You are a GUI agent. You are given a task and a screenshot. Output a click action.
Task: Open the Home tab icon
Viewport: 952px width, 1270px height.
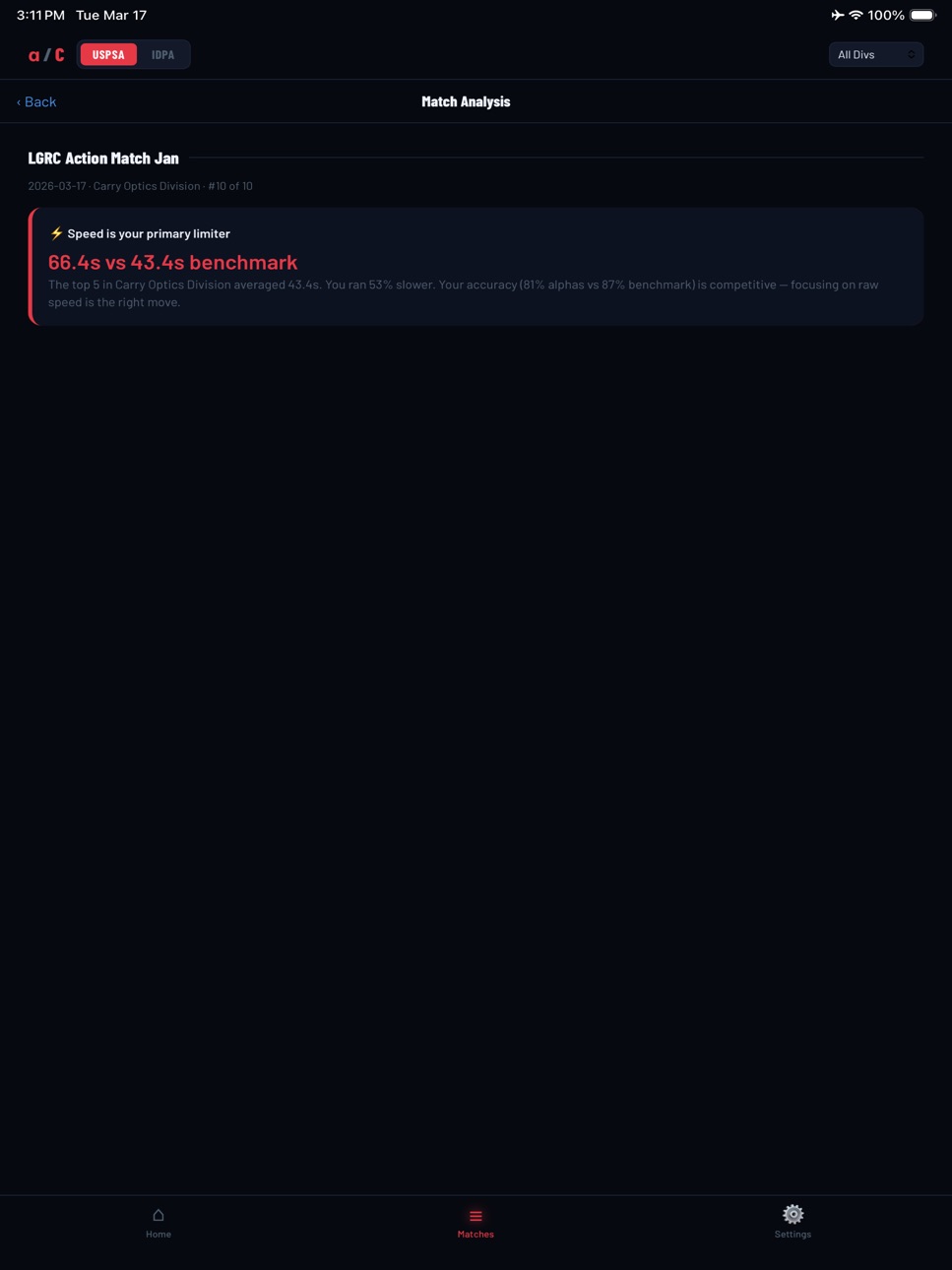pos(159,1215)
